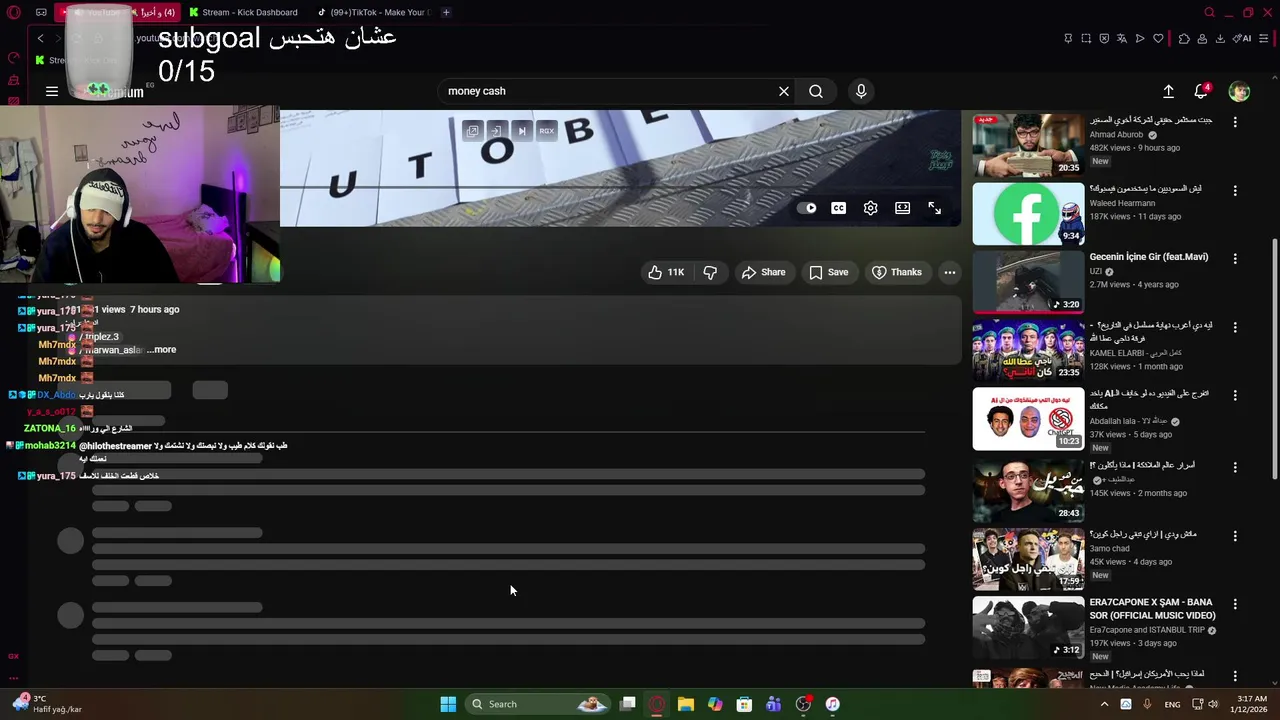Show hidden system tray icons
The height and width of the screenshot is (720, 1280).
tap(1104, 704)
